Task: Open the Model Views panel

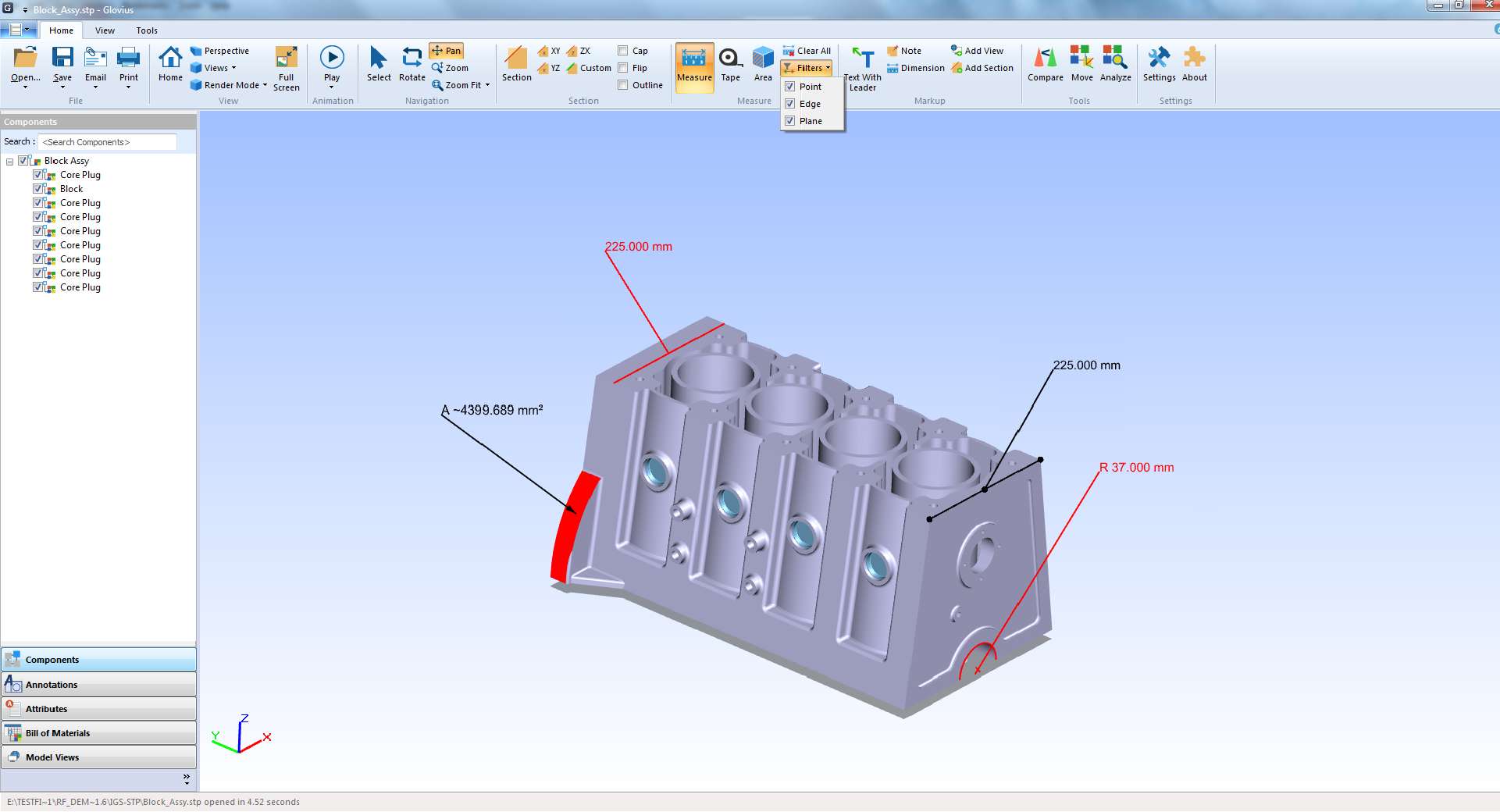Action: 98,757
